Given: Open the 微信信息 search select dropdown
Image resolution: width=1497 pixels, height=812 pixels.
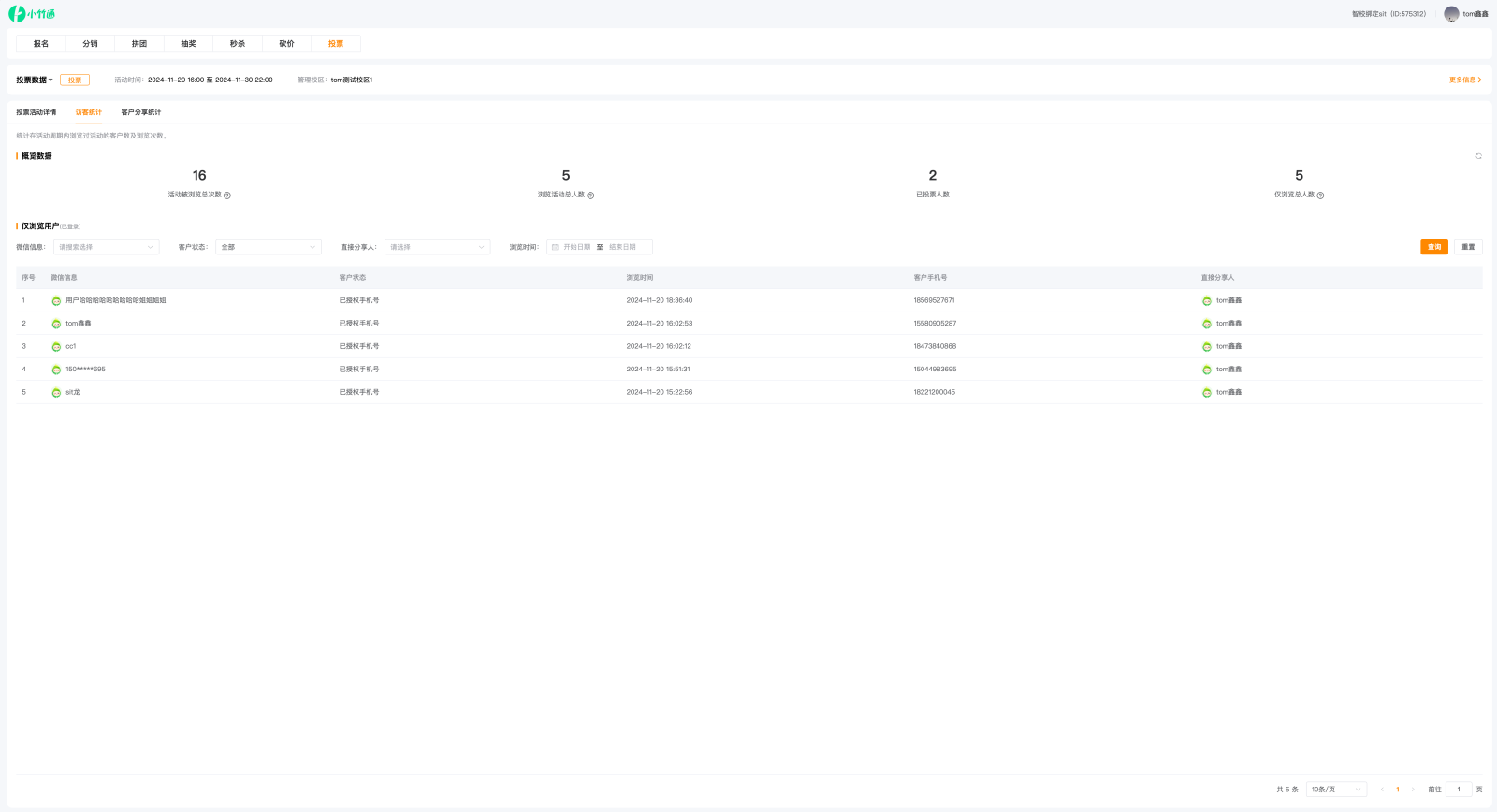Looking at the screenshot, I should tap(107, 247).
